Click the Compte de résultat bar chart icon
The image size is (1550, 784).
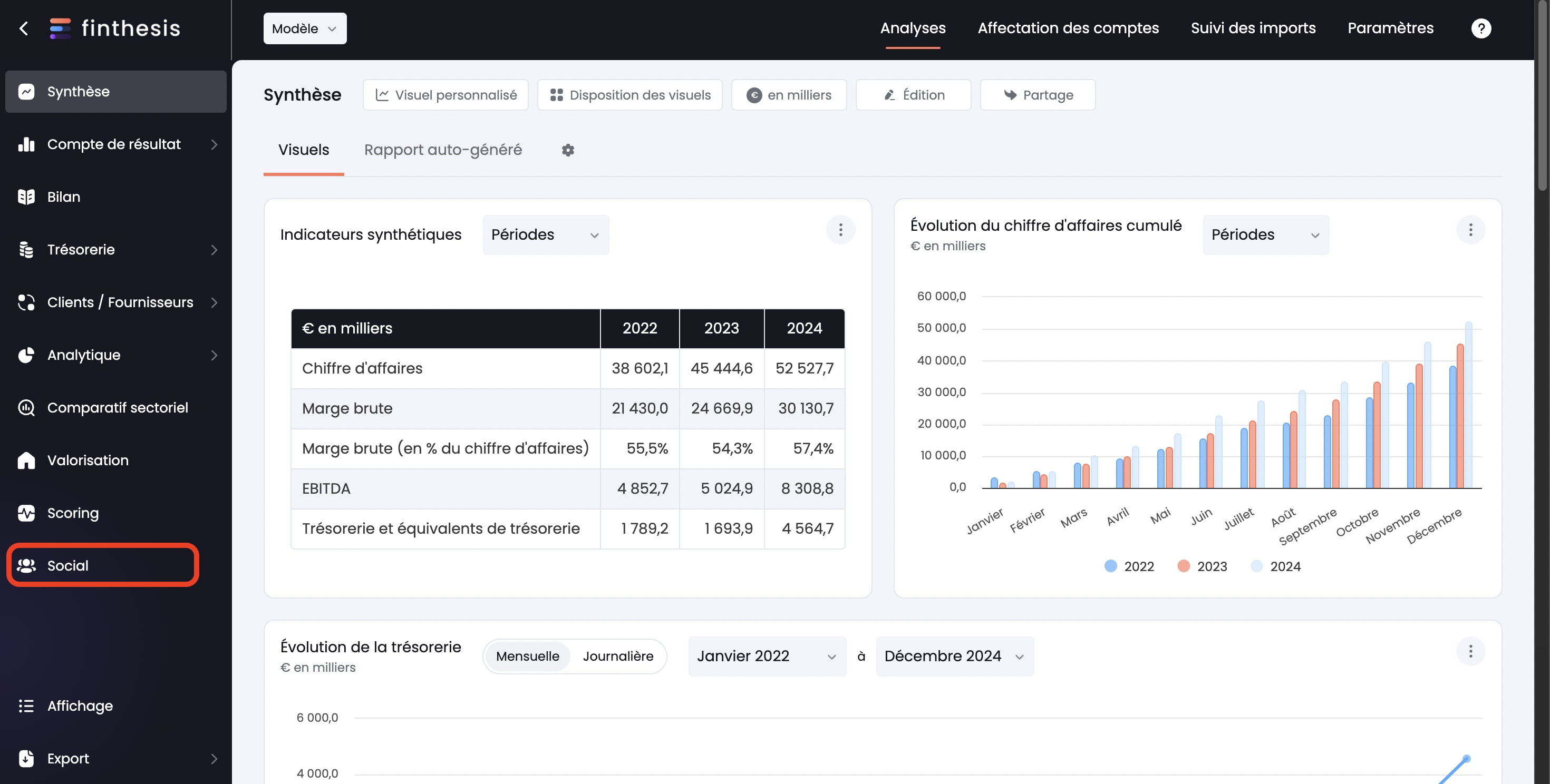pos(26,144)
